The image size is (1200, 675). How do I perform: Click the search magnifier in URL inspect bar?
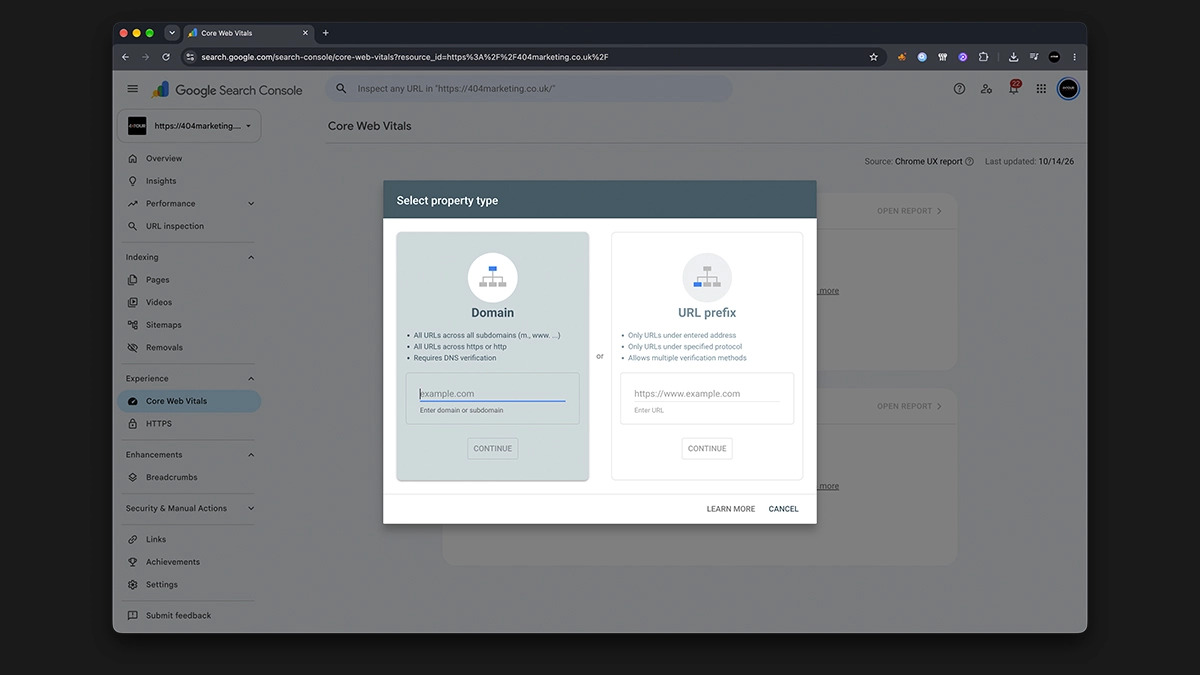(342, 89)
